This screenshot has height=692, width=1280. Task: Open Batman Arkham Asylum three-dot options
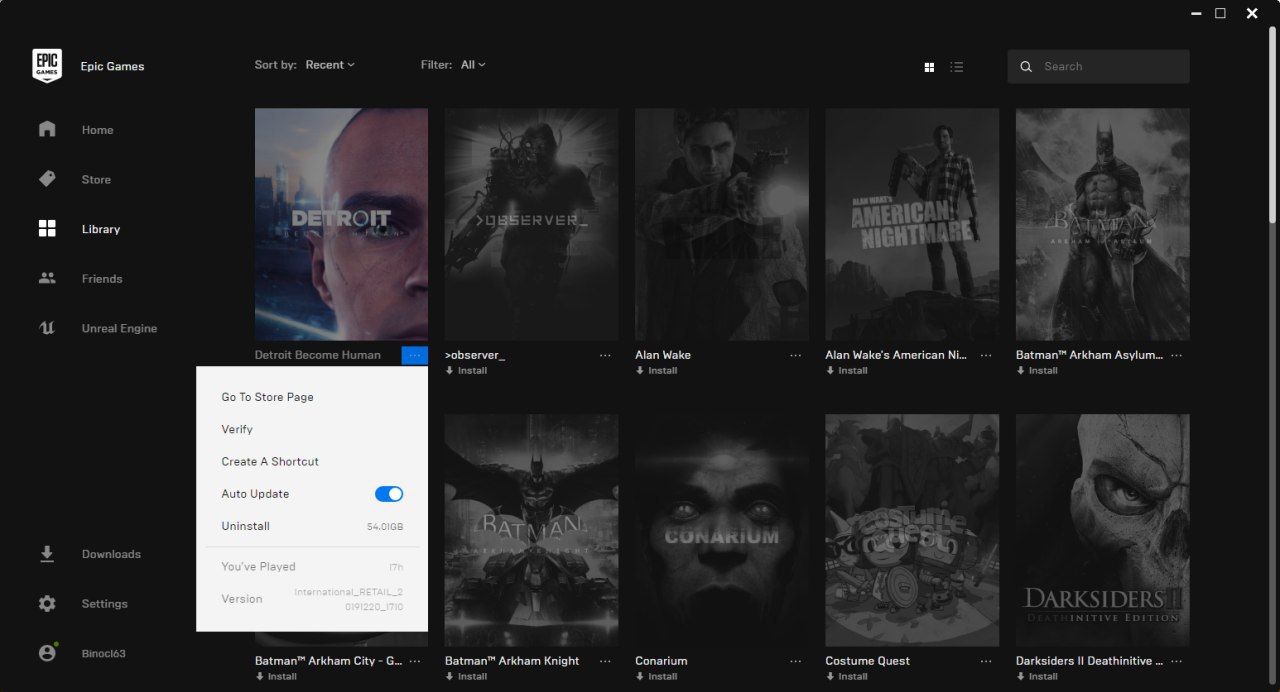click(x=1177, y=355)
